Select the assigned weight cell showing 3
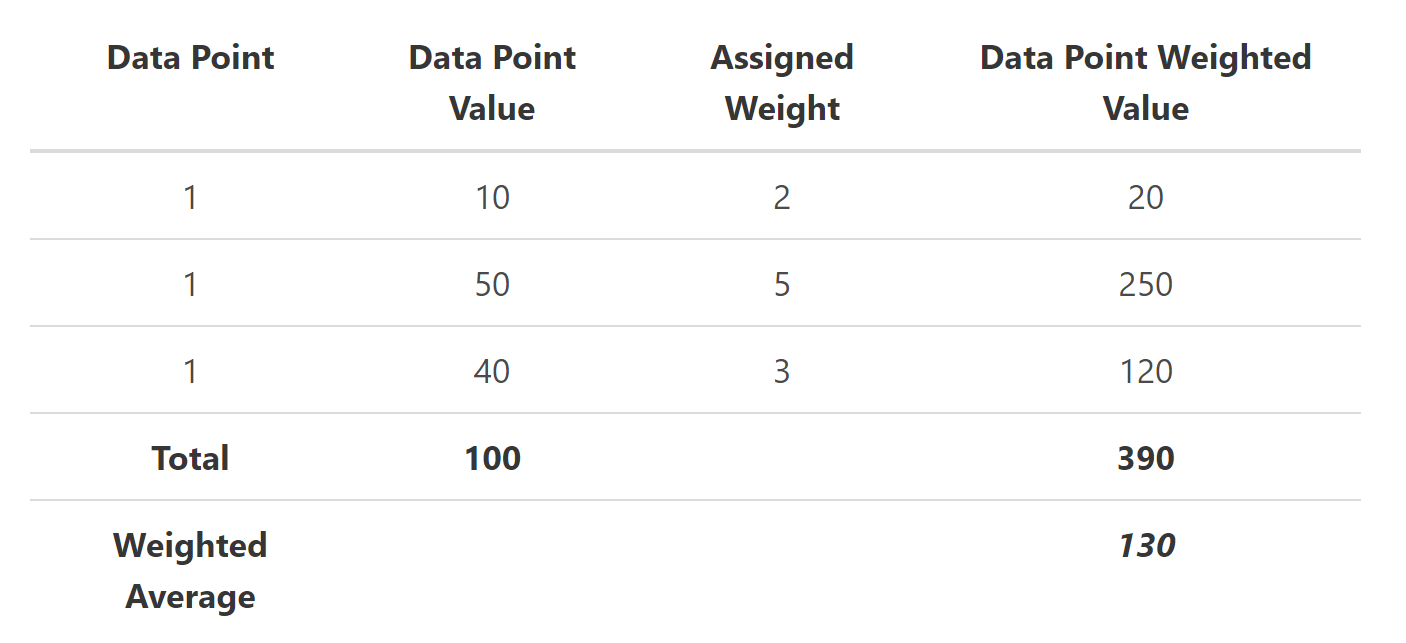 click(782, 372)
